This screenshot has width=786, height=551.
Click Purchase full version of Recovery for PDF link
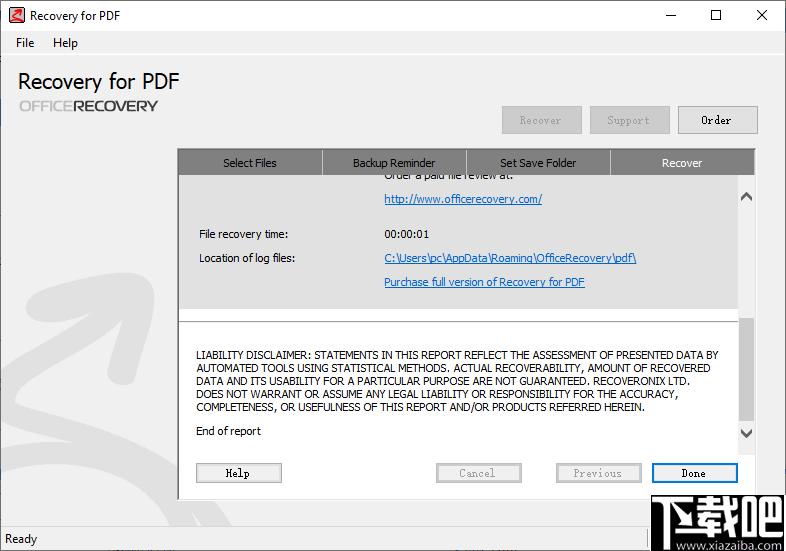pyautogui.click(x=484, y=282)
